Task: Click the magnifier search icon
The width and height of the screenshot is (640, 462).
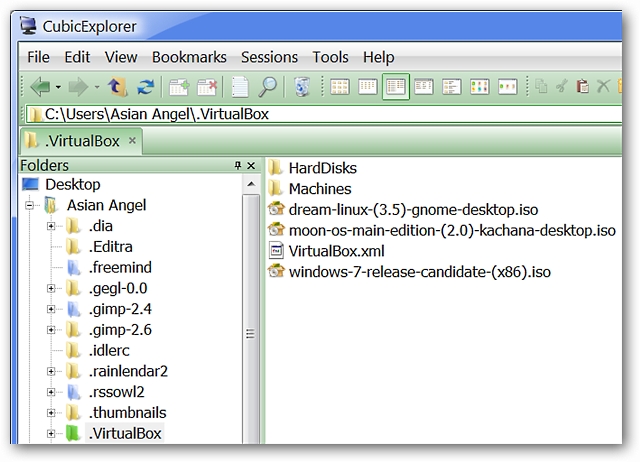Action: click(267, 87)
